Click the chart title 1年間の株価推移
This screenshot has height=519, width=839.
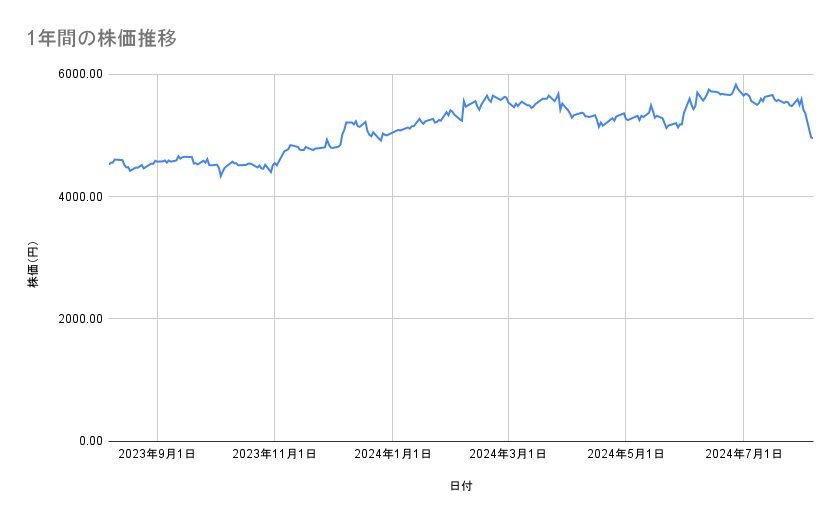pyautogui.click(x=104, y=39)
